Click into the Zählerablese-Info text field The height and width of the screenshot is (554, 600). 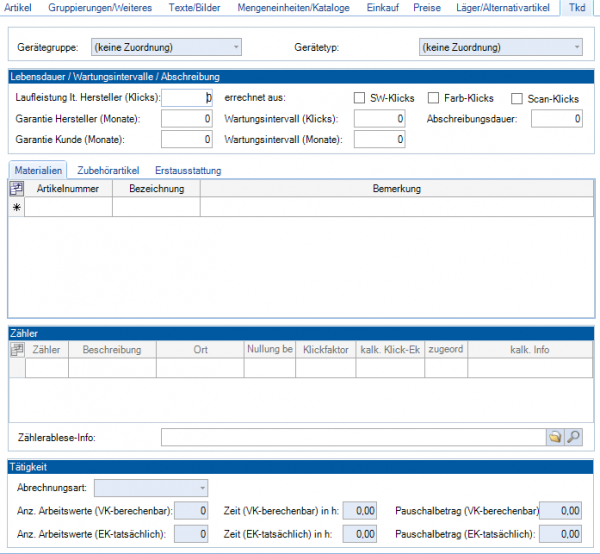[x=351, y=437]
